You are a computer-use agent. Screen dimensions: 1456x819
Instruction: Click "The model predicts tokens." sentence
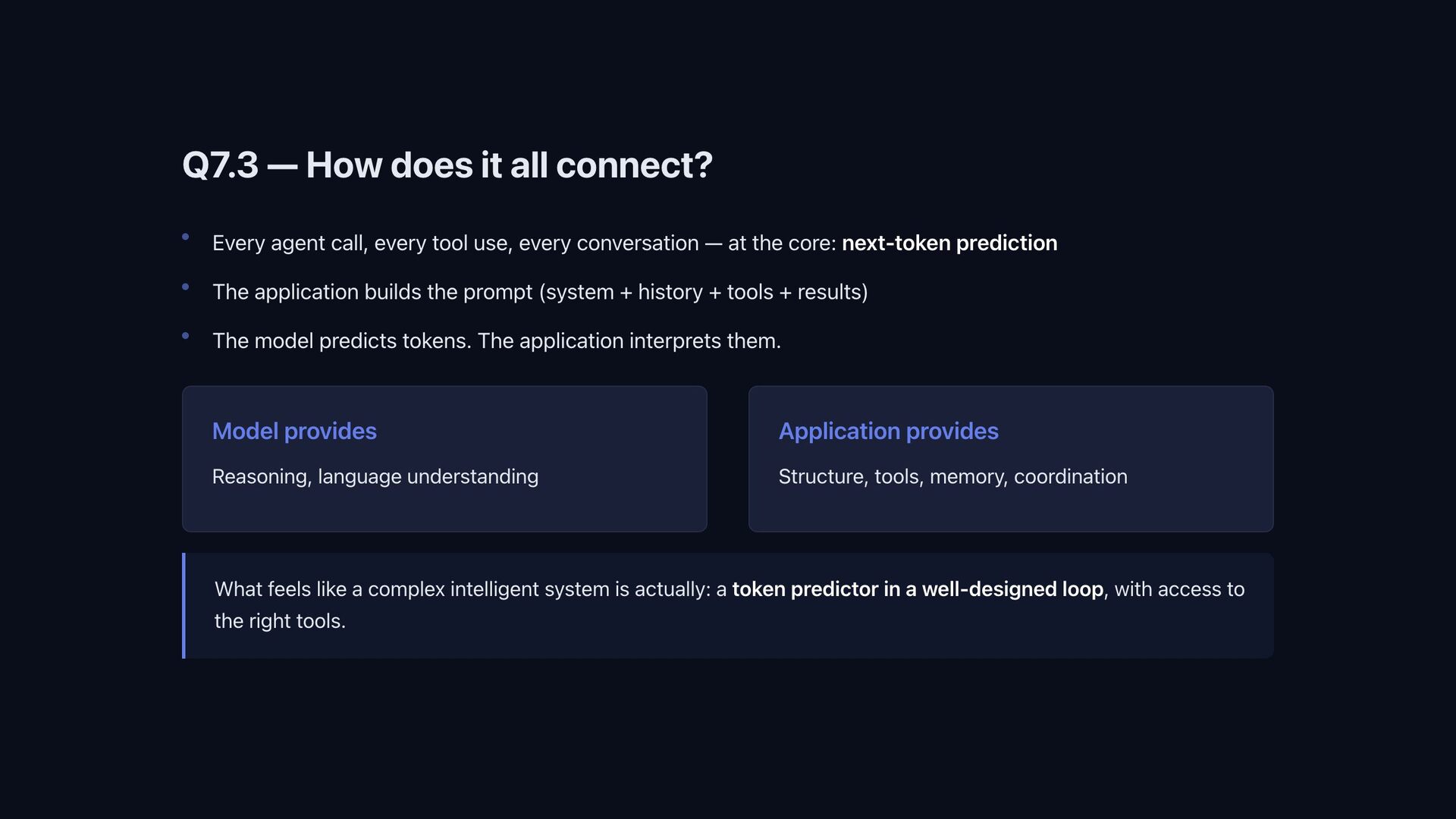point(341,341)
